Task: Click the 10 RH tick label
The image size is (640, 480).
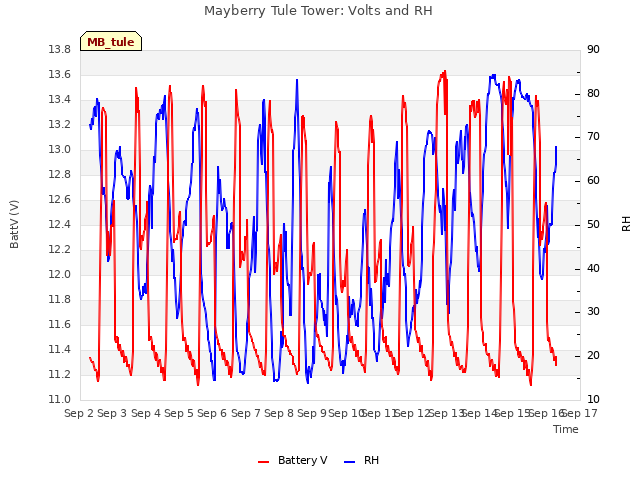Action: click(x=593, y=400)
